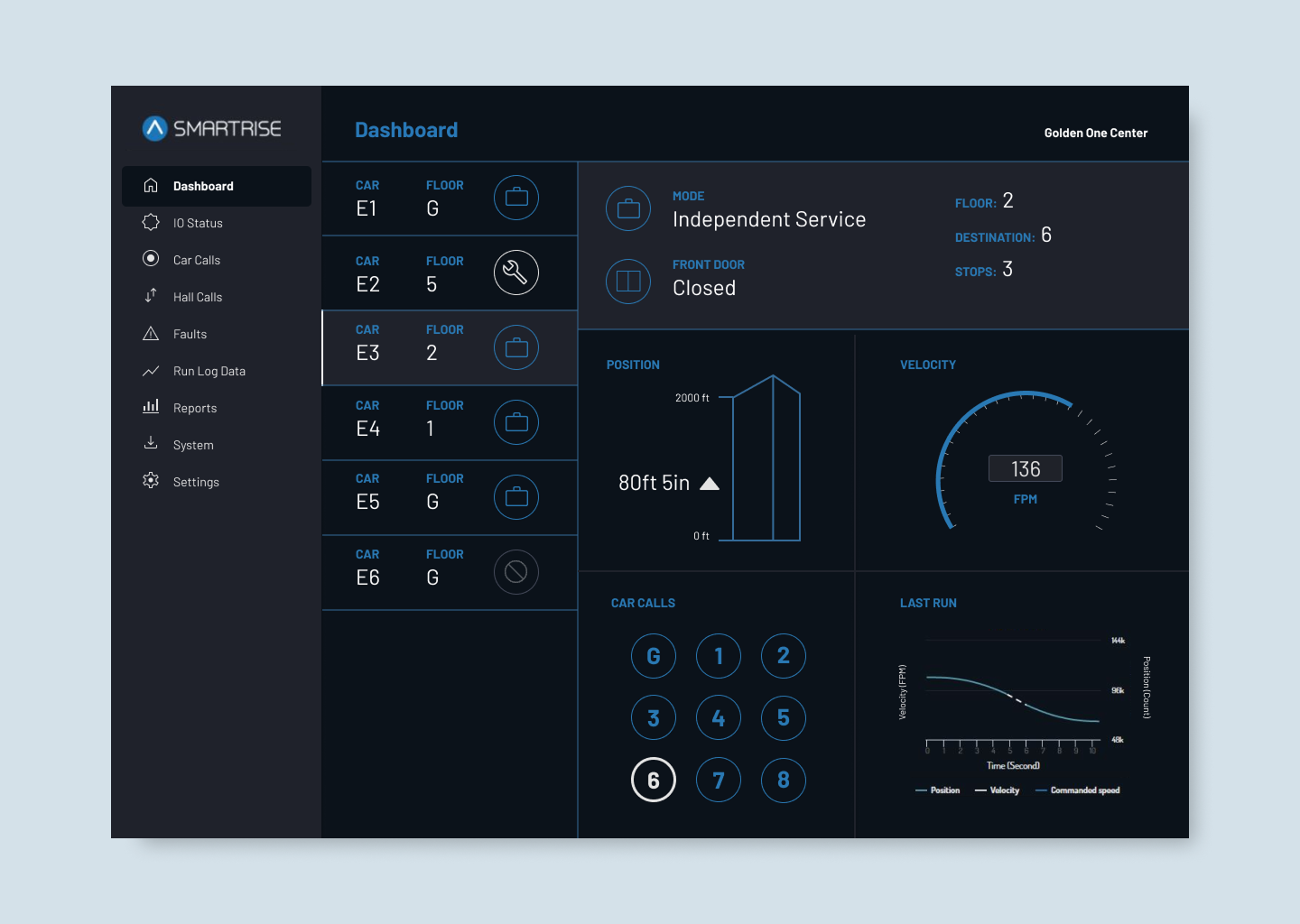Click the Independent Service mode briefcase icon
Viewport: 1300px width, 924px height.
[x=628, y=209]
